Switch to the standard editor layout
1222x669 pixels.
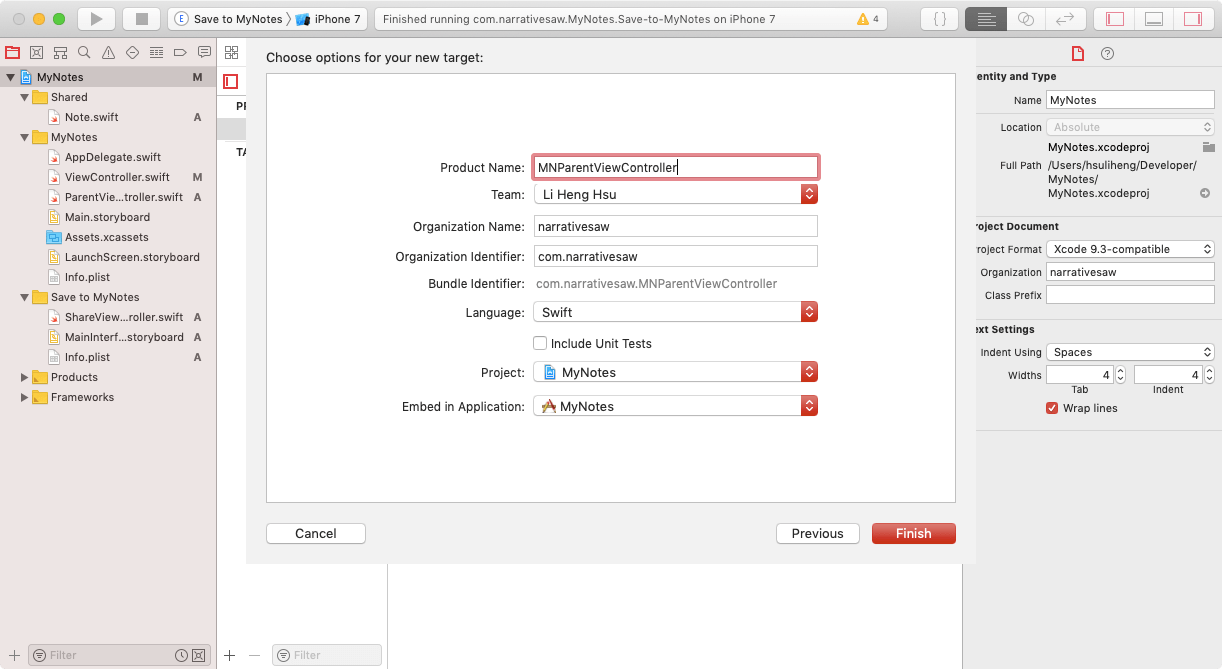pyautogui.click(x=986, y=19)
